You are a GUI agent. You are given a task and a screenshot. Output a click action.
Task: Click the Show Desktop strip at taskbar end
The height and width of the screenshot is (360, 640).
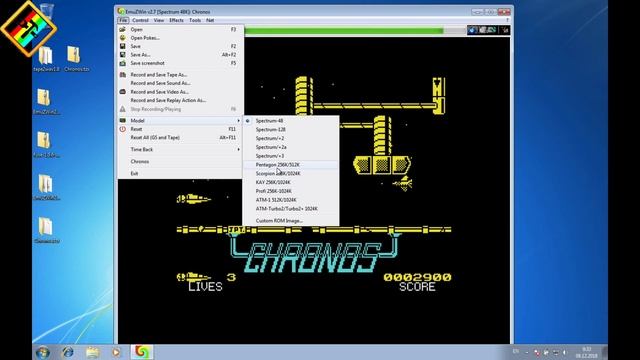[605, 352]
